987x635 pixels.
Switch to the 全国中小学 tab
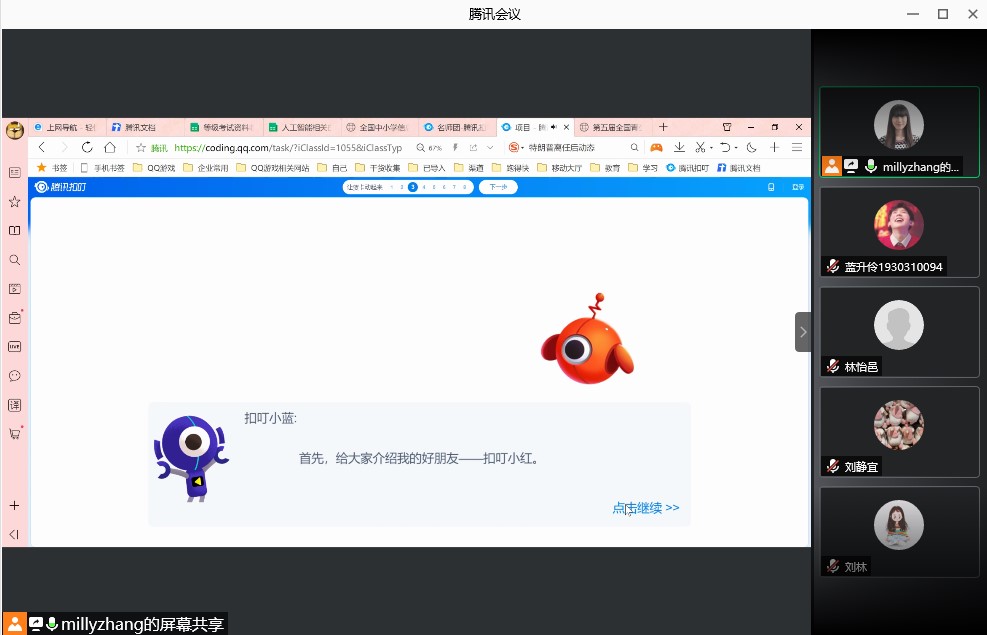tap(379, 127)
